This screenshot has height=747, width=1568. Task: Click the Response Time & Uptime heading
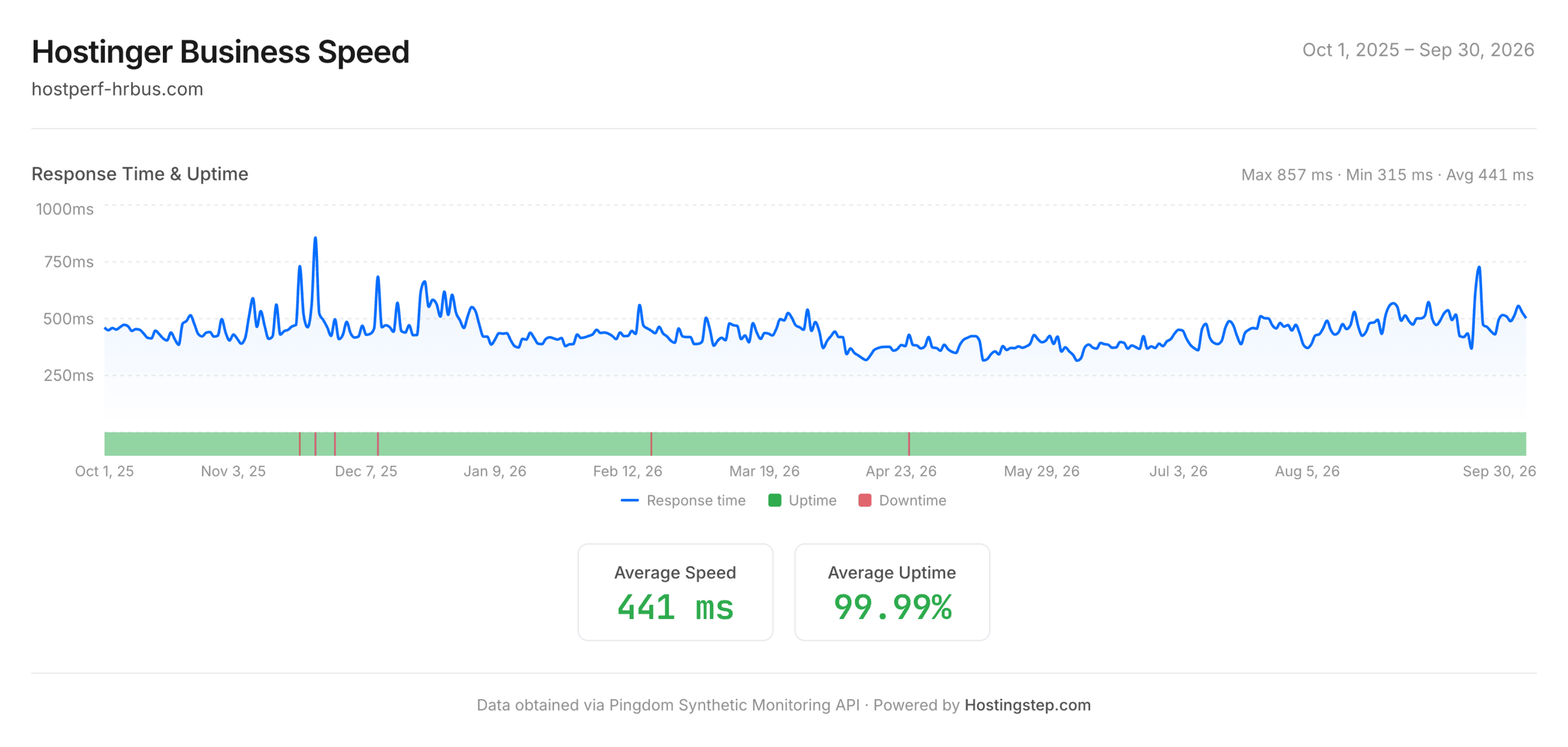click(x=140, y=174)
